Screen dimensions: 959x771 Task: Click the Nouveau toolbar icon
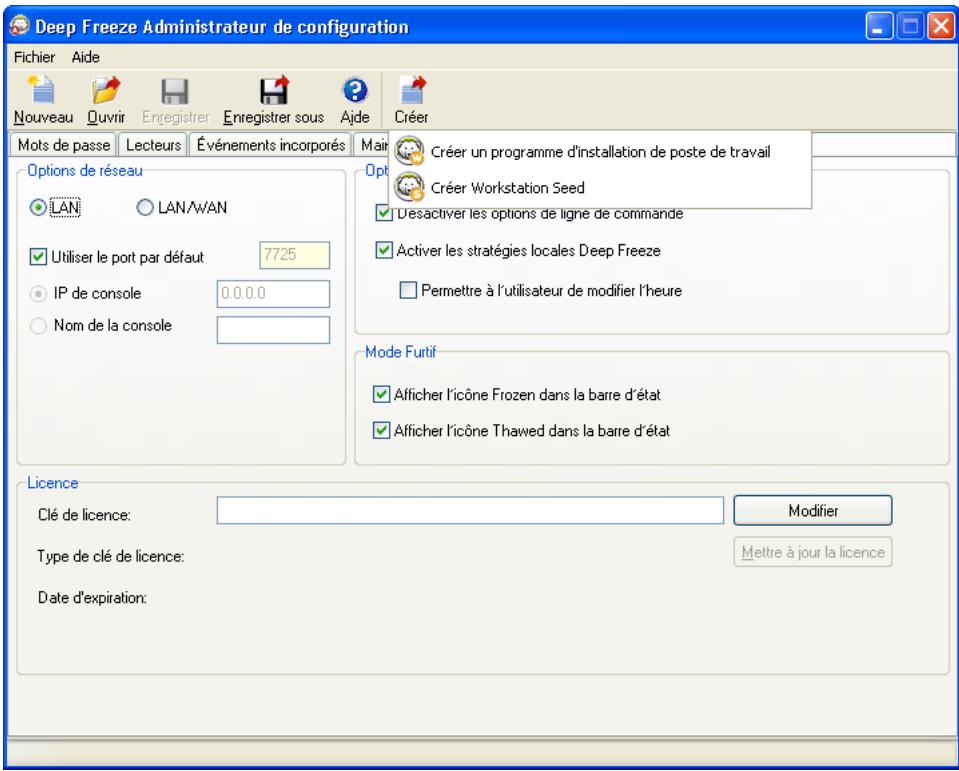coord(43,90)
